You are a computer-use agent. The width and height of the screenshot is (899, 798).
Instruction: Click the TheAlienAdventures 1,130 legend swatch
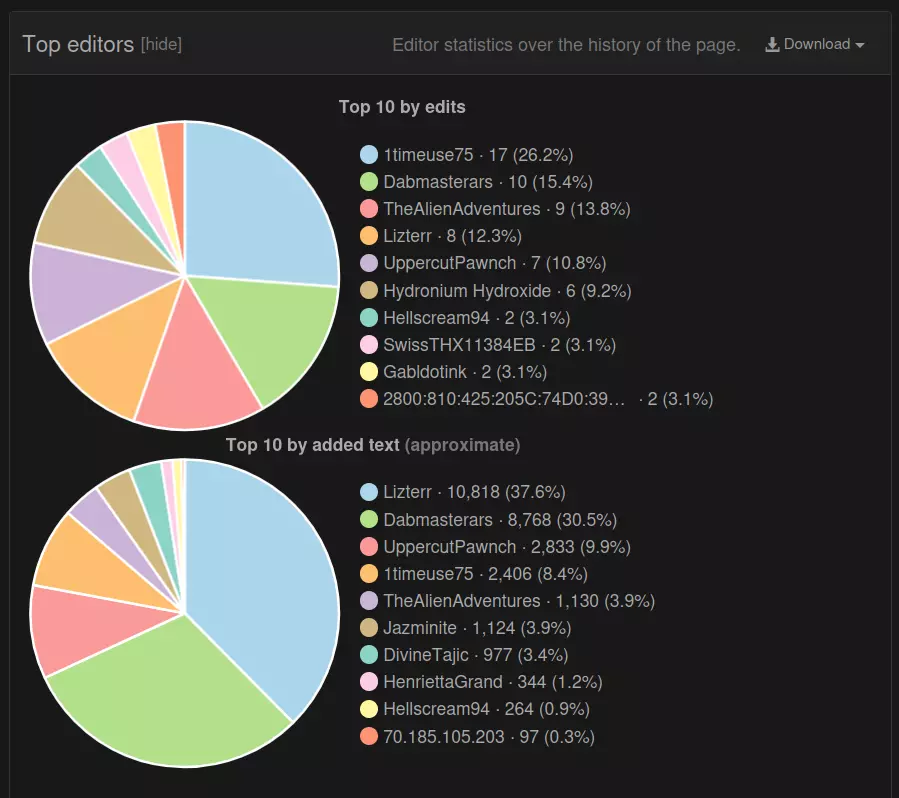point(369,601)
